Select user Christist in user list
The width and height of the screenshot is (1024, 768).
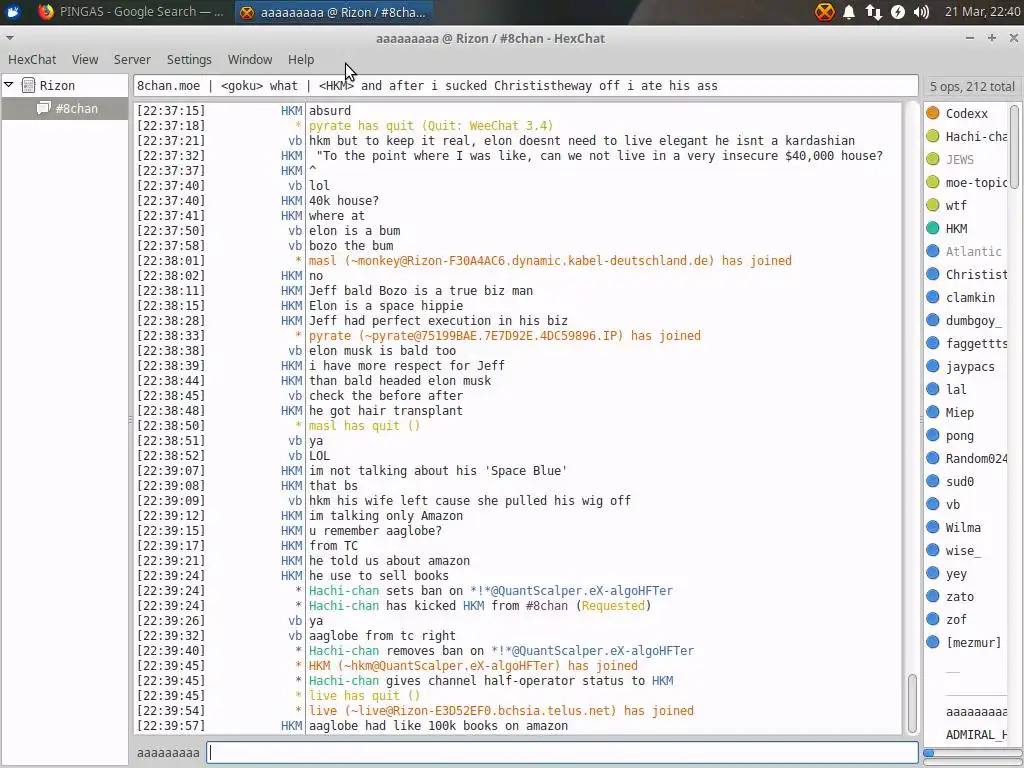point(967,274)
